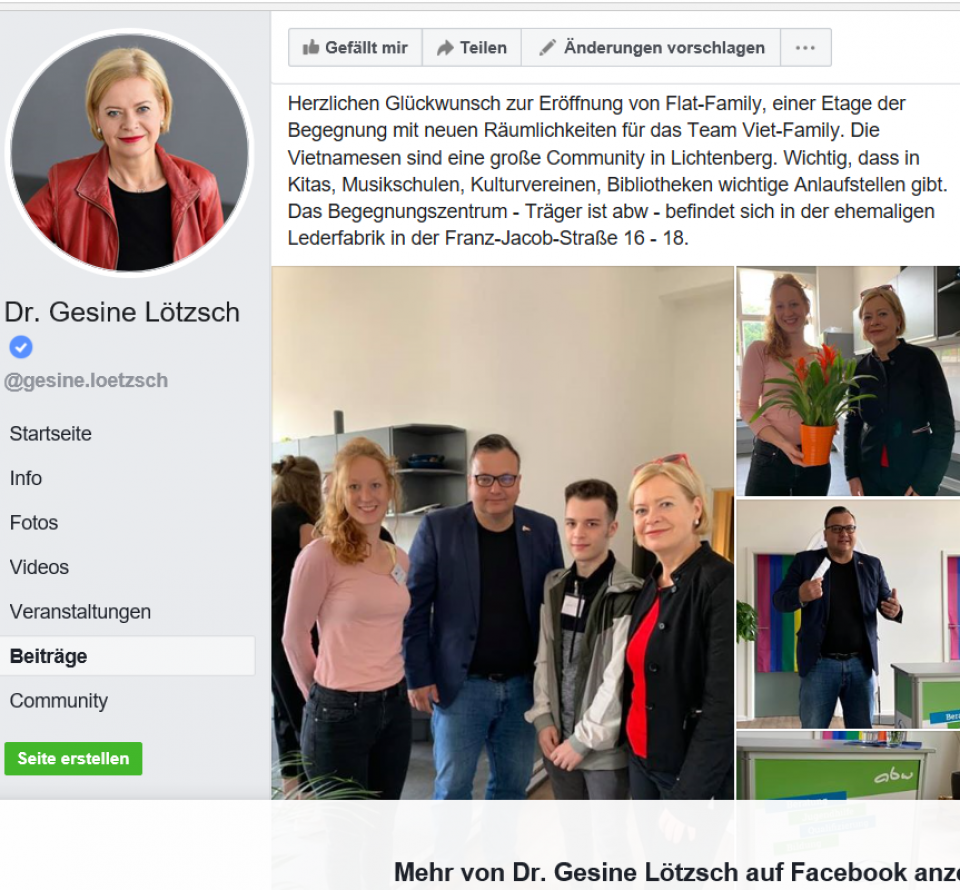
Task: Open the Videos section
Action: [39, 567]
